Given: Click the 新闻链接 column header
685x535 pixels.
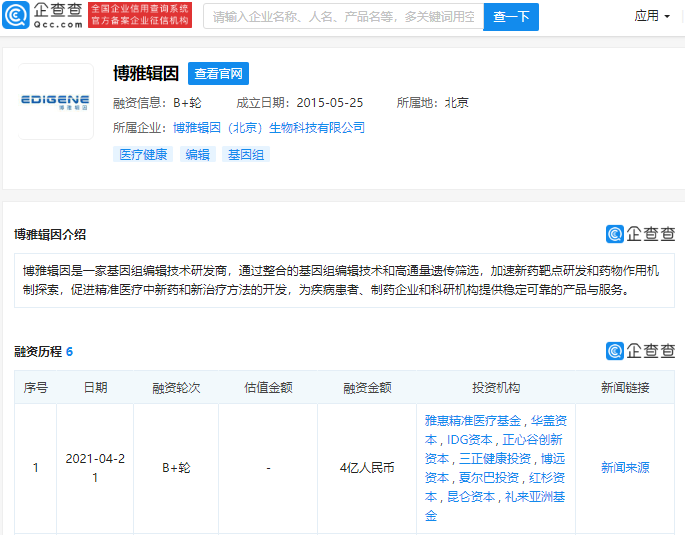Looking at the screenshot, I should [625, 387].
